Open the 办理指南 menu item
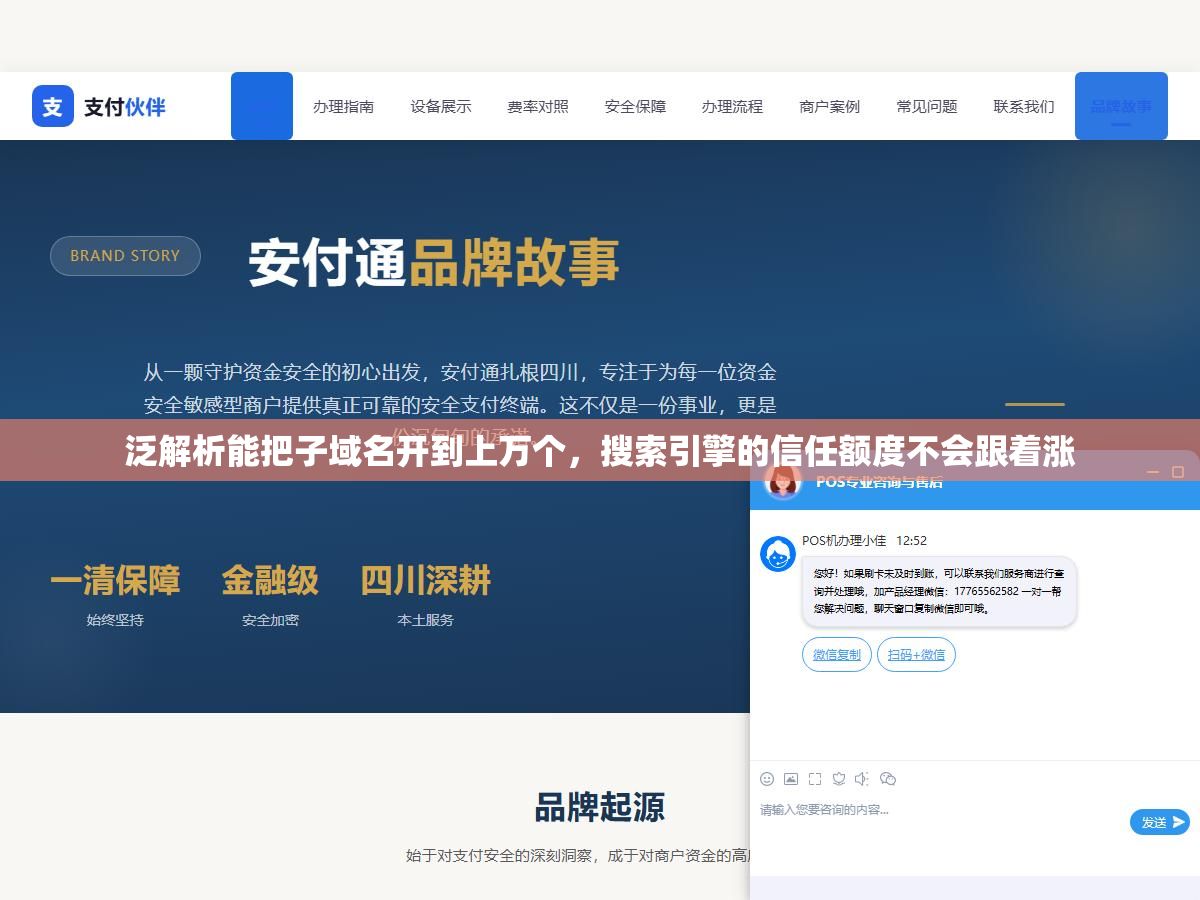Screen dimensions: 1200x900 point(343,106)
